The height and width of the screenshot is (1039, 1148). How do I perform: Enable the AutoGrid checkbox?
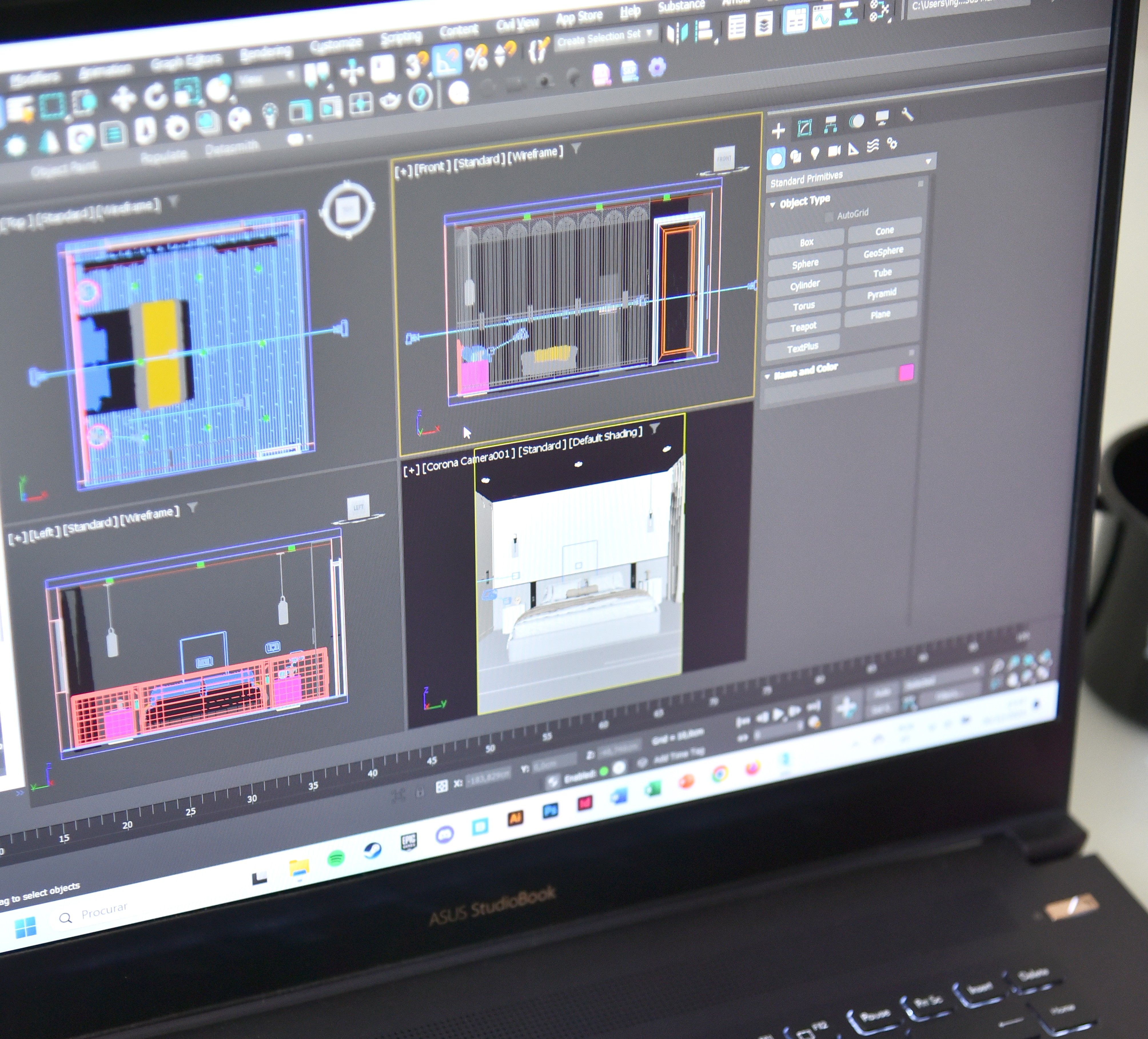coord(829,216)
